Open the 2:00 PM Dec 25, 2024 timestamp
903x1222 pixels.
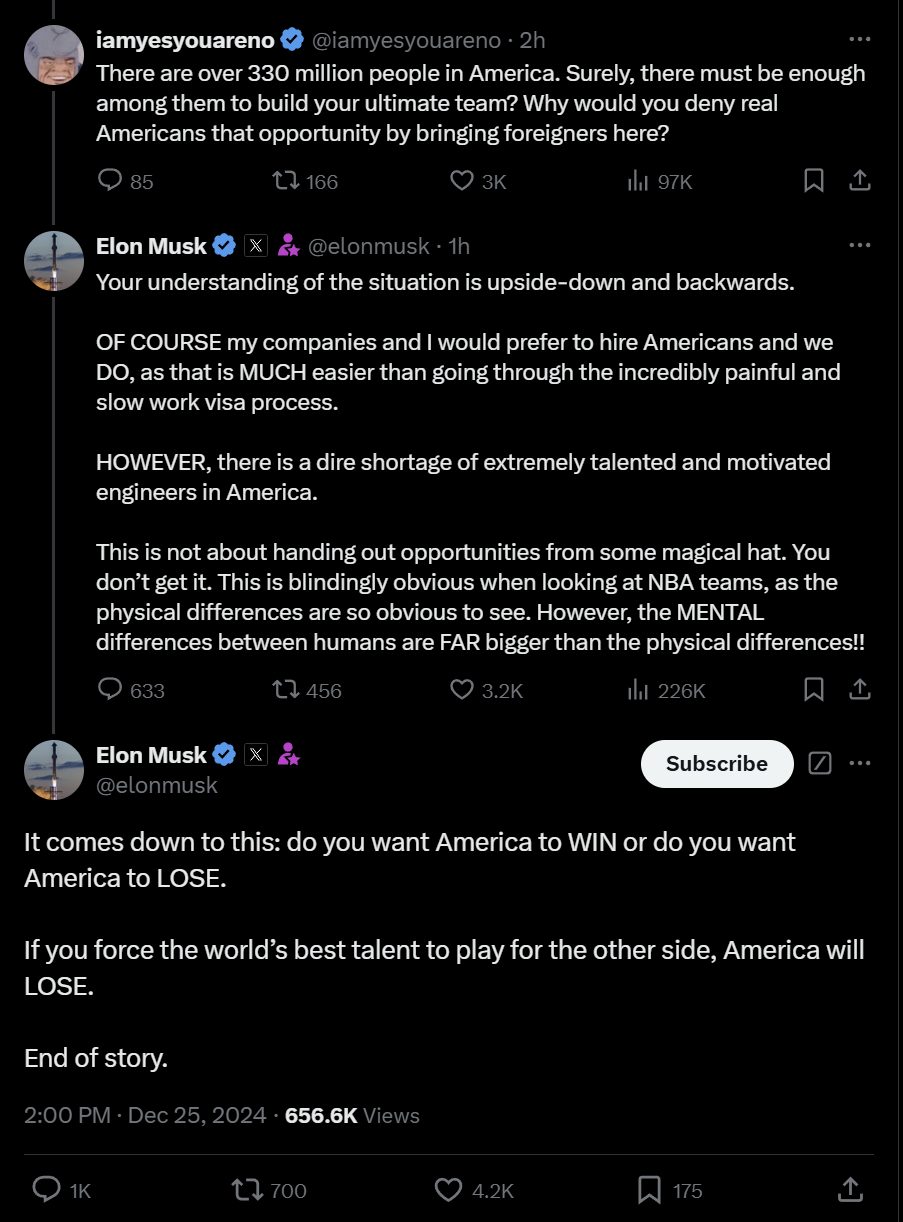(145, 1115)
